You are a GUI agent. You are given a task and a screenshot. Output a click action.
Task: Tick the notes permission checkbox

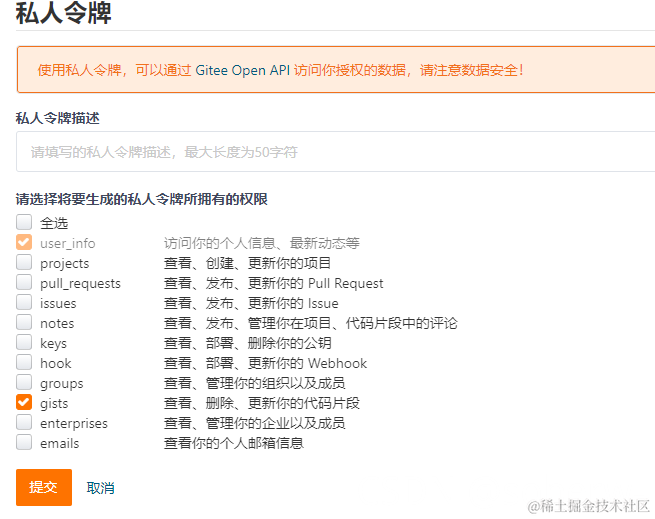point(24,322)
